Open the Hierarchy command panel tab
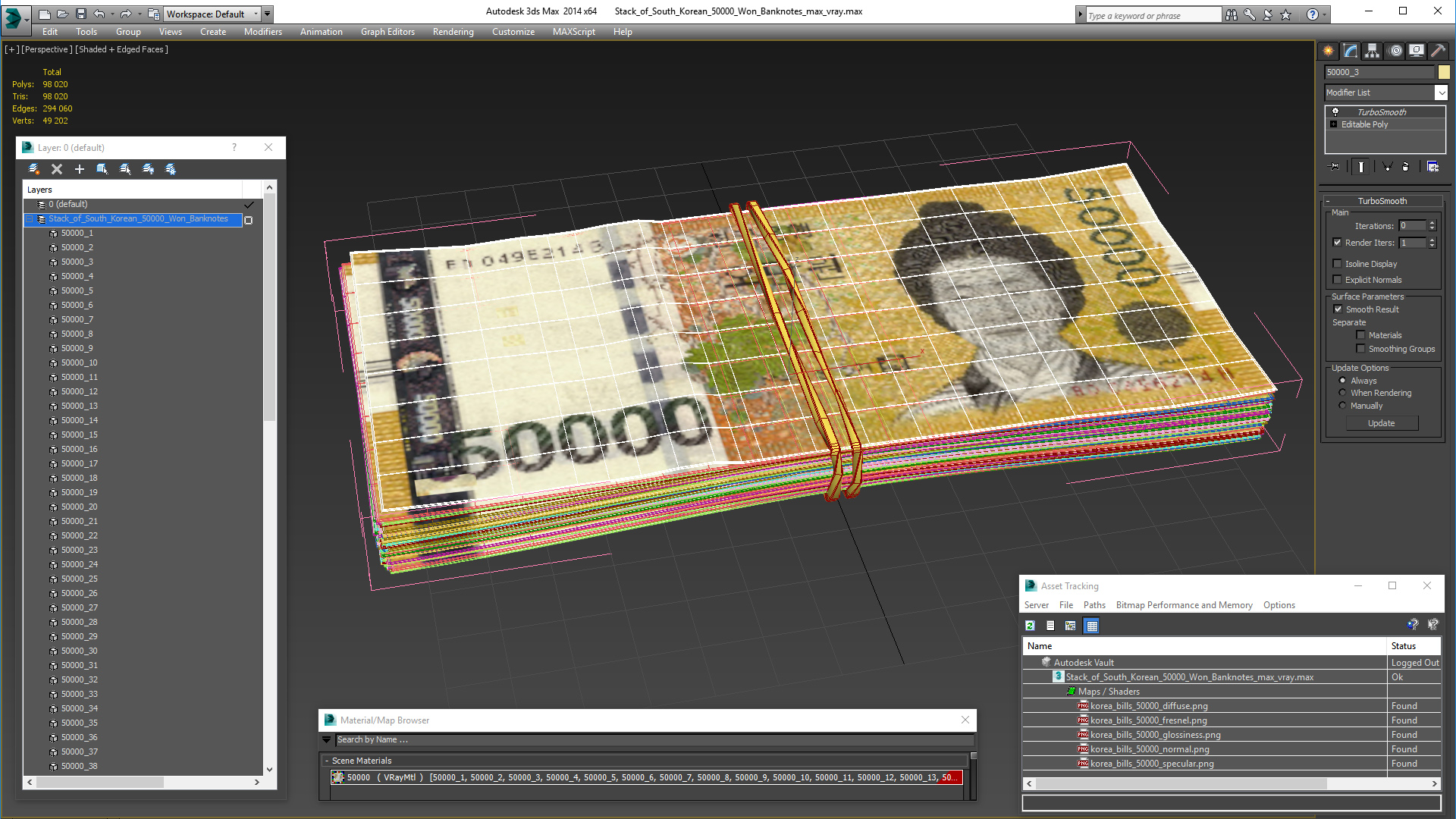 pos(1373,51)
